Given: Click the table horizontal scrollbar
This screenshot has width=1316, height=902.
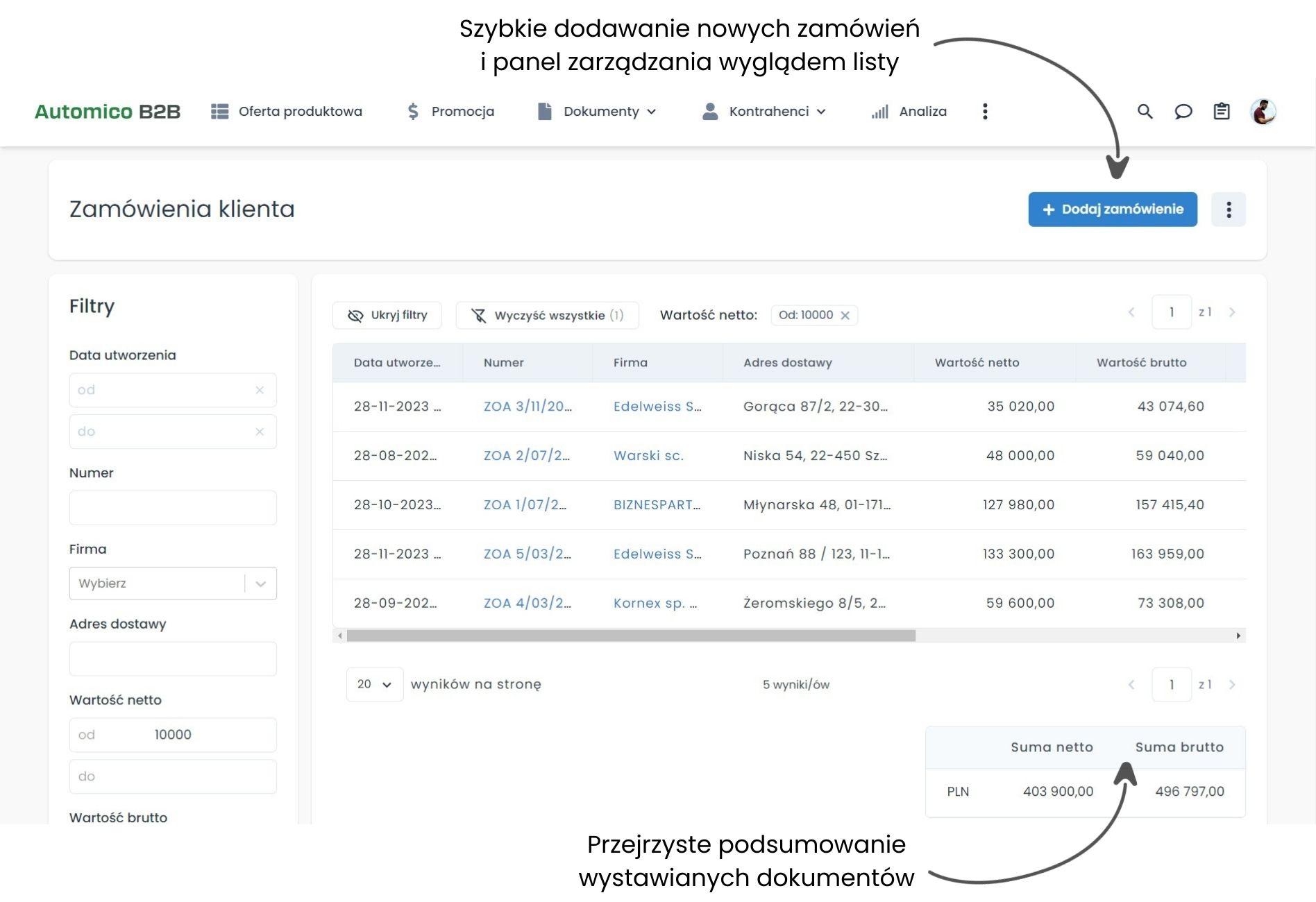Looking at the screenshot, I should click(630, 636).
